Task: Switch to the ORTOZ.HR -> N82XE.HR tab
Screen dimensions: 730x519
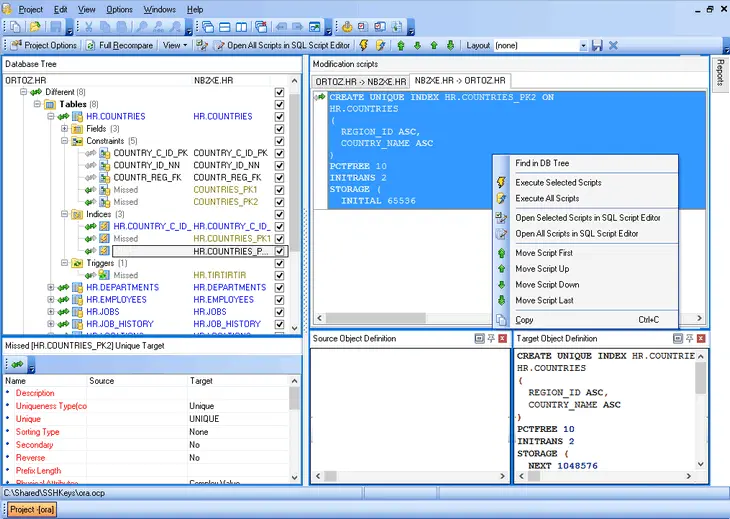Action: coord(360,81)
